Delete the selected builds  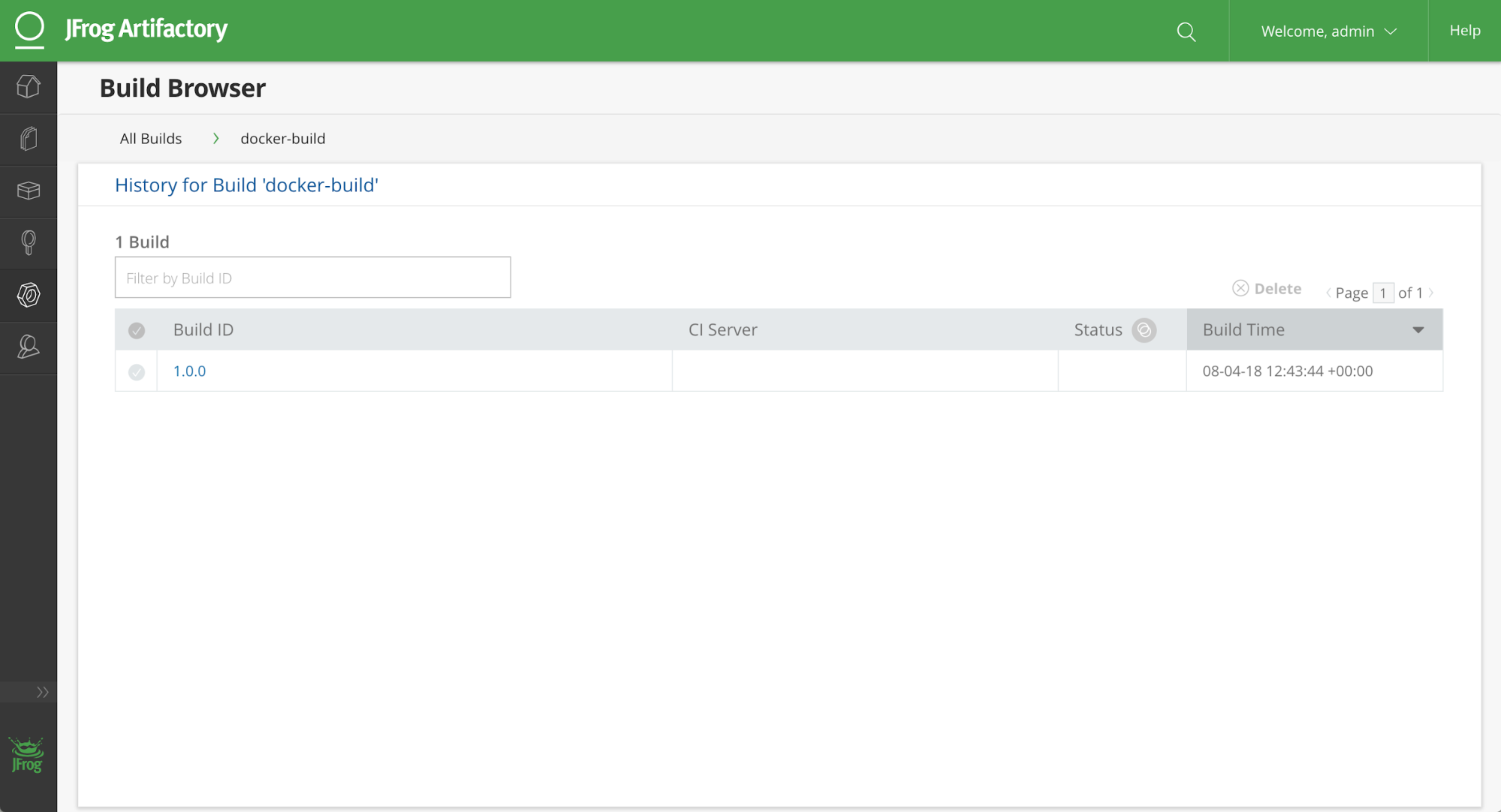1267,288
